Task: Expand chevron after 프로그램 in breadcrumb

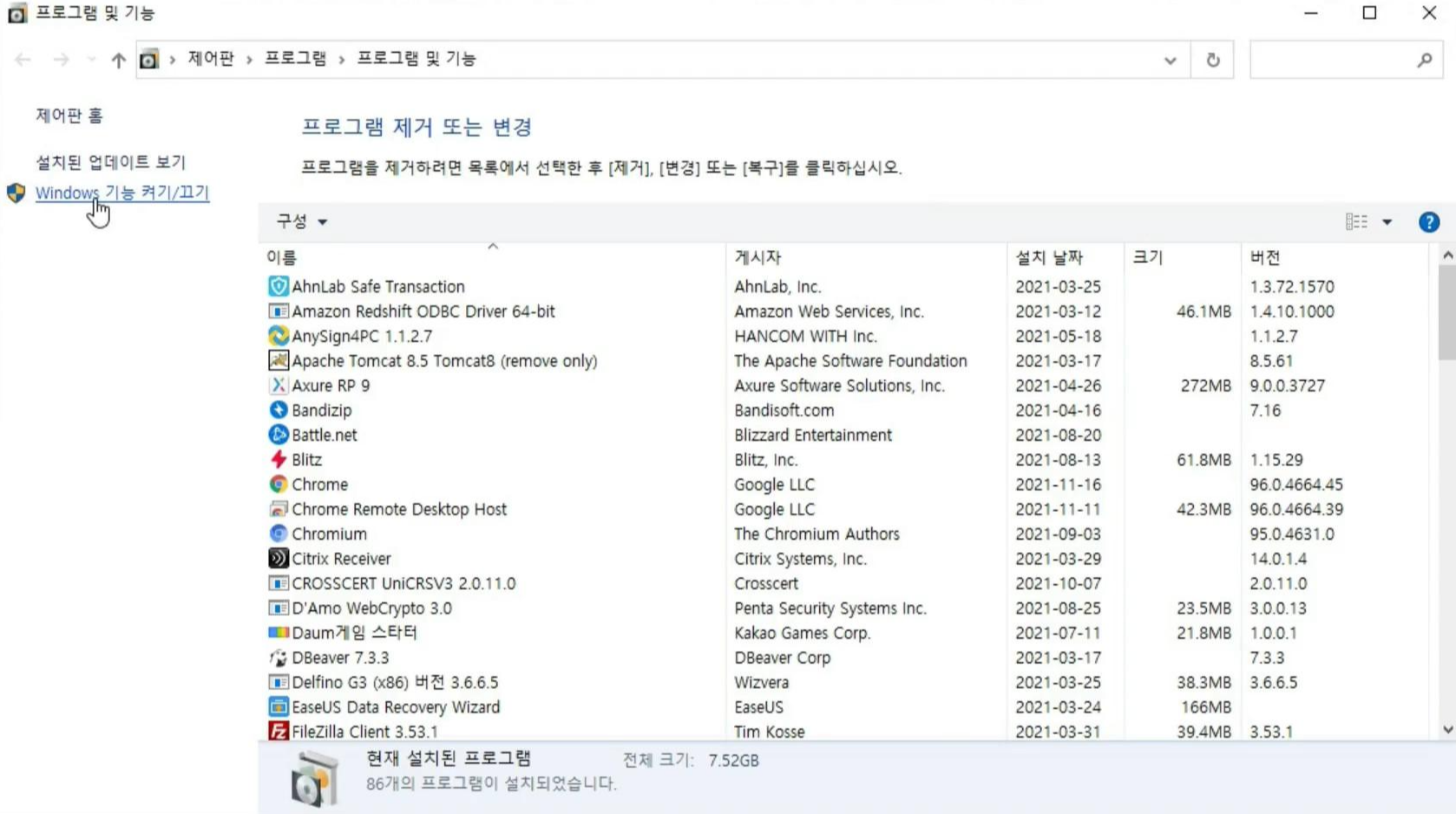Action: pyautogui.click(x=342, y=59)
